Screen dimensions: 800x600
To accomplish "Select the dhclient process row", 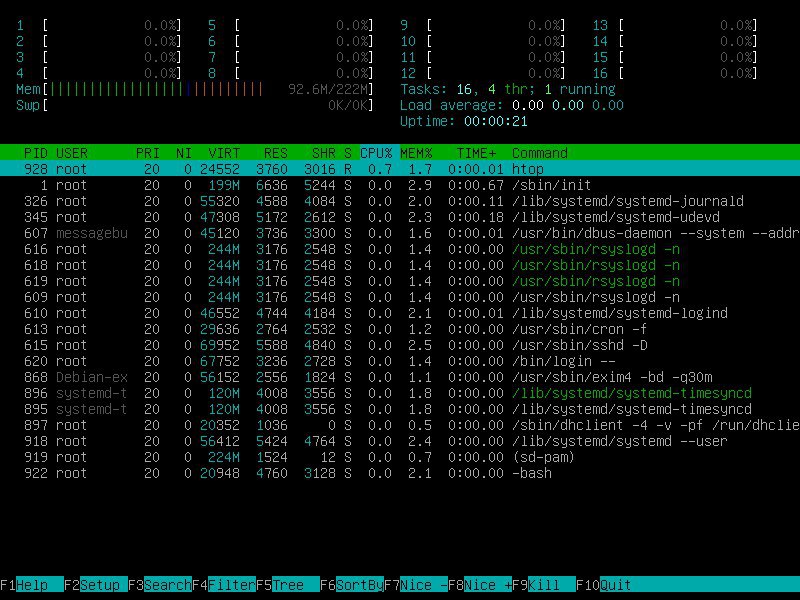I will point(400,425).
